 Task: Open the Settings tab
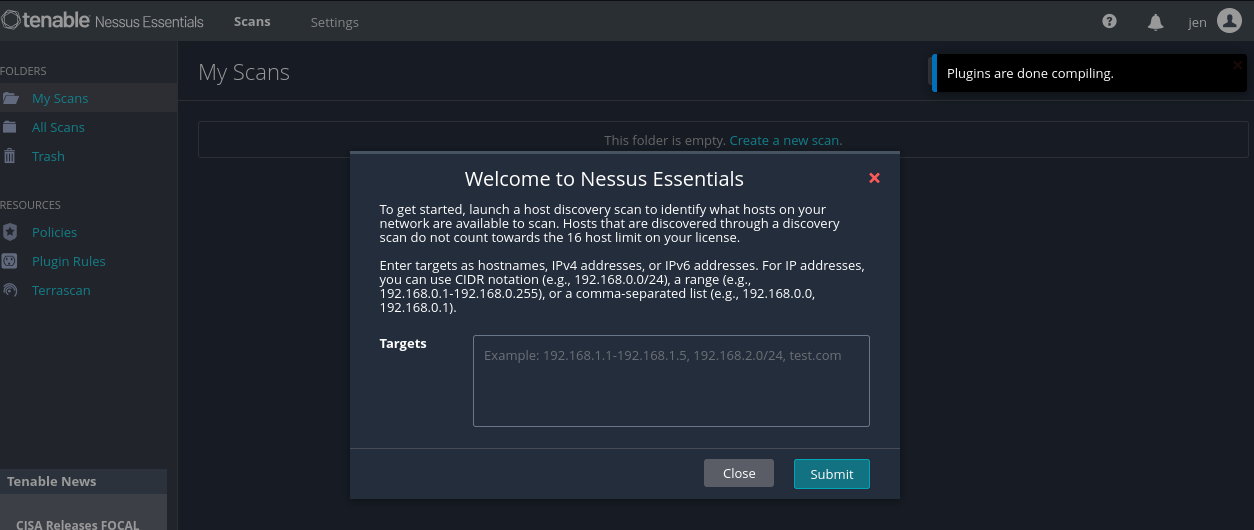point(334,22)
